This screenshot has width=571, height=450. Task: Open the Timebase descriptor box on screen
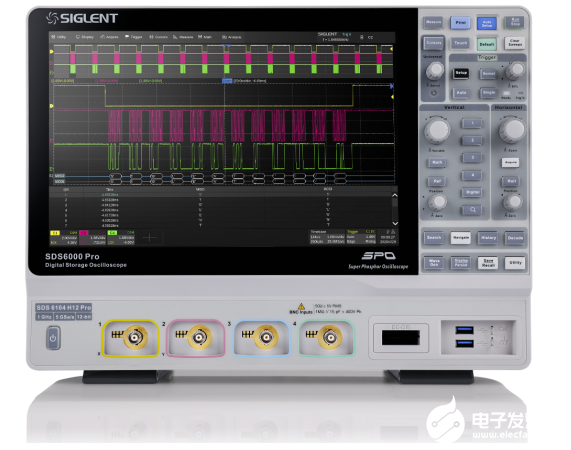[327, 237]
